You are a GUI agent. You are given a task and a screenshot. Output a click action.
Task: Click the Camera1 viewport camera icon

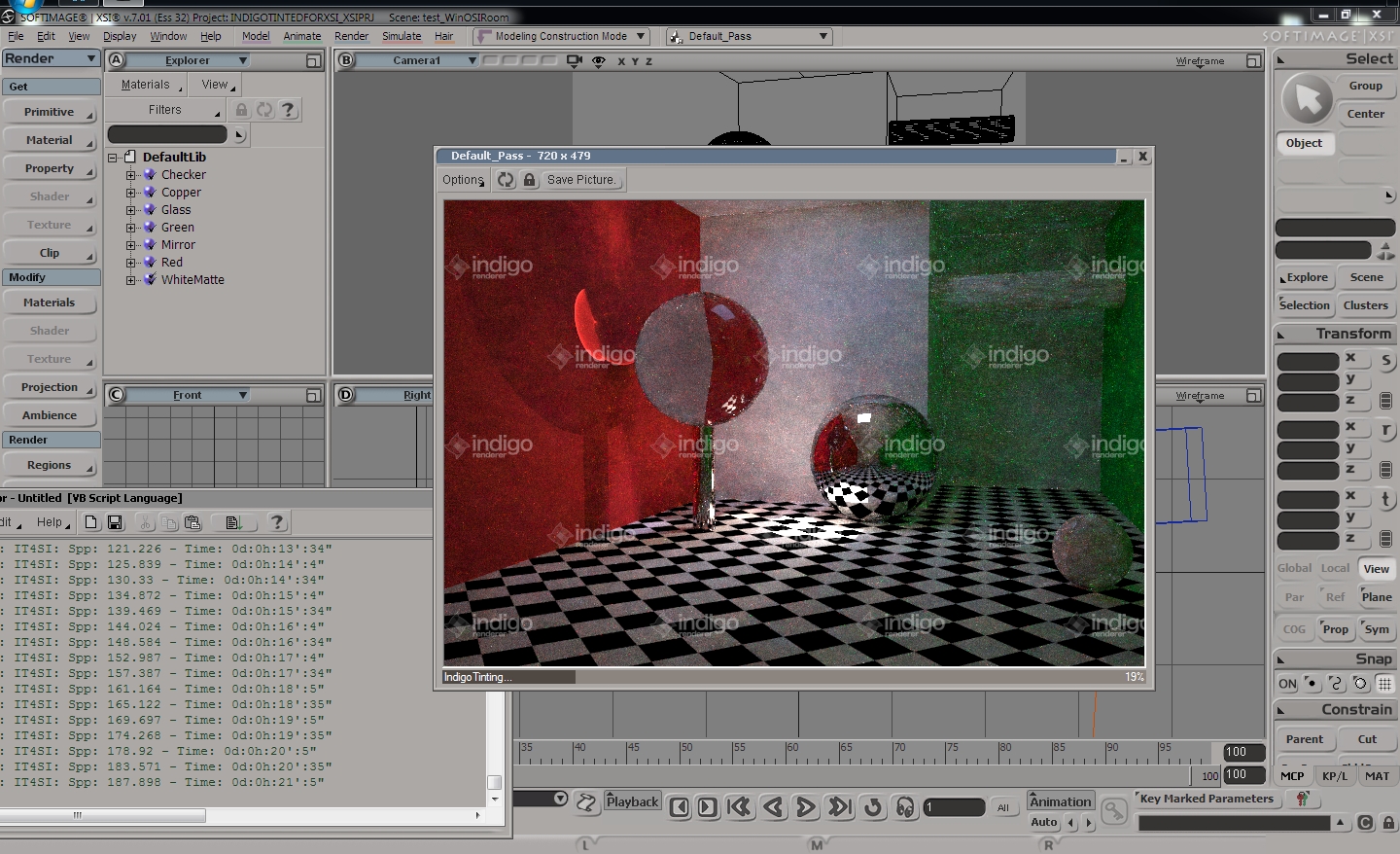tap(575, 60)
